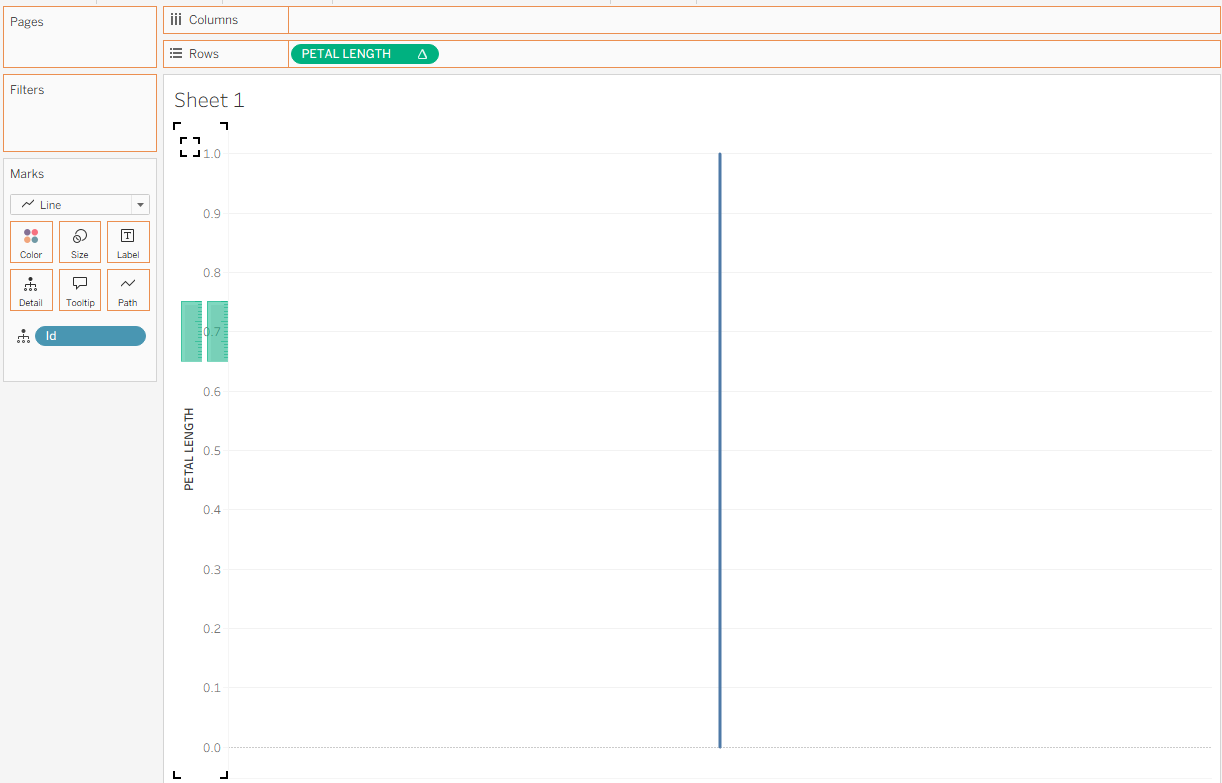The width and height of the screenshot is (1222, 783).
Task: Click axis tick label 1.0
Action: click(x=212, y=154)
